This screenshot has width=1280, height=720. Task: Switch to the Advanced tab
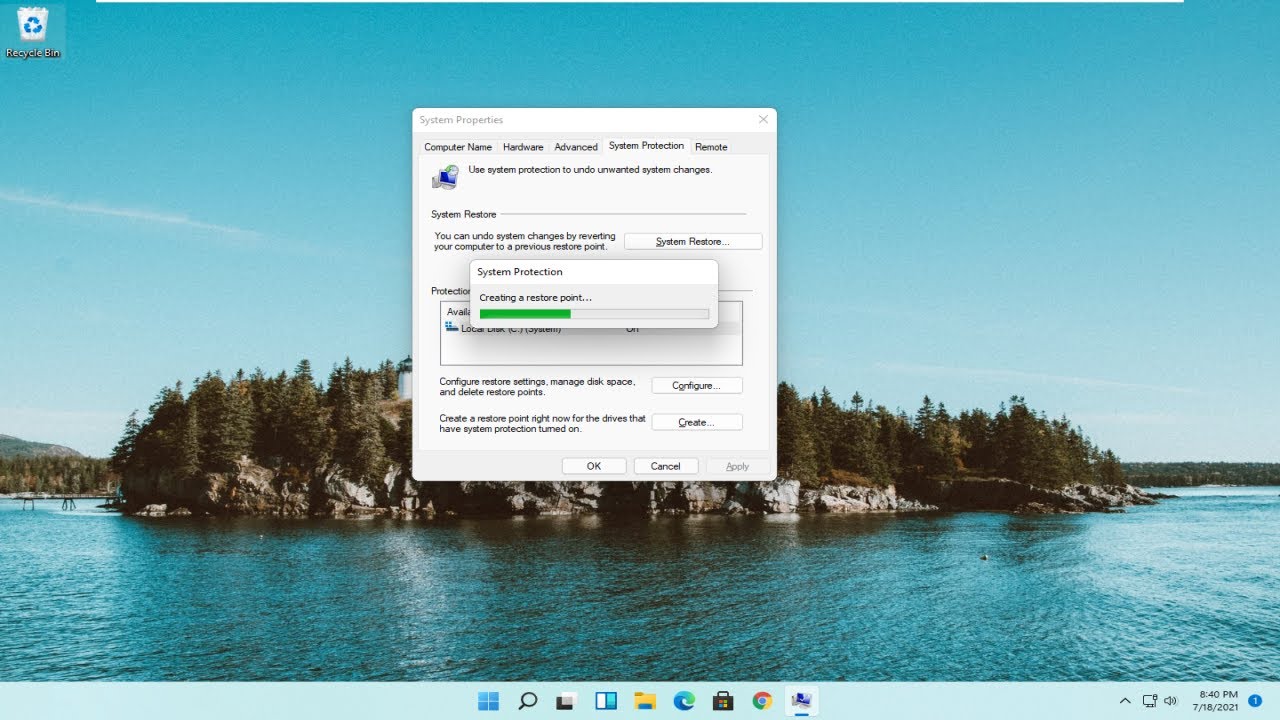click(576, 147)
